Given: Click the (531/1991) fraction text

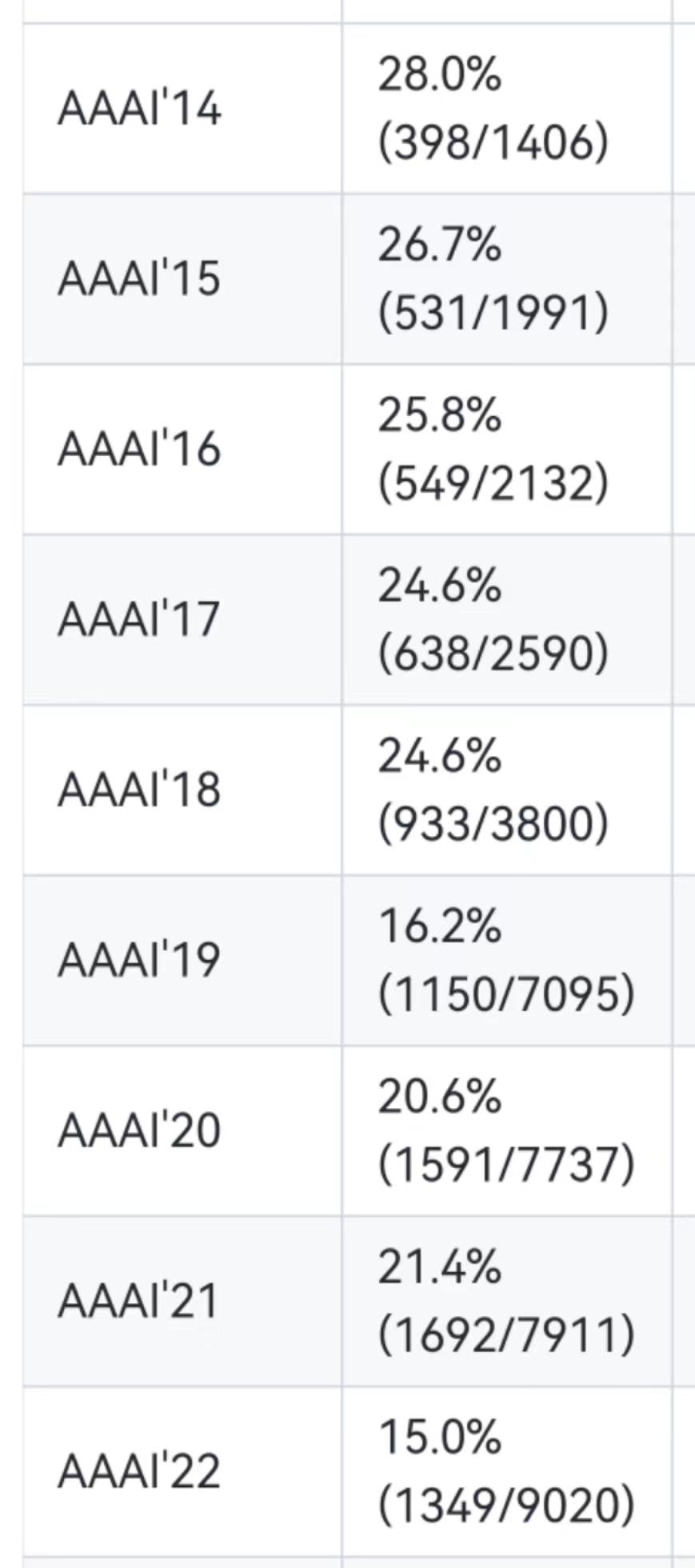Looking at the screenshot, I should click(493, 312).
